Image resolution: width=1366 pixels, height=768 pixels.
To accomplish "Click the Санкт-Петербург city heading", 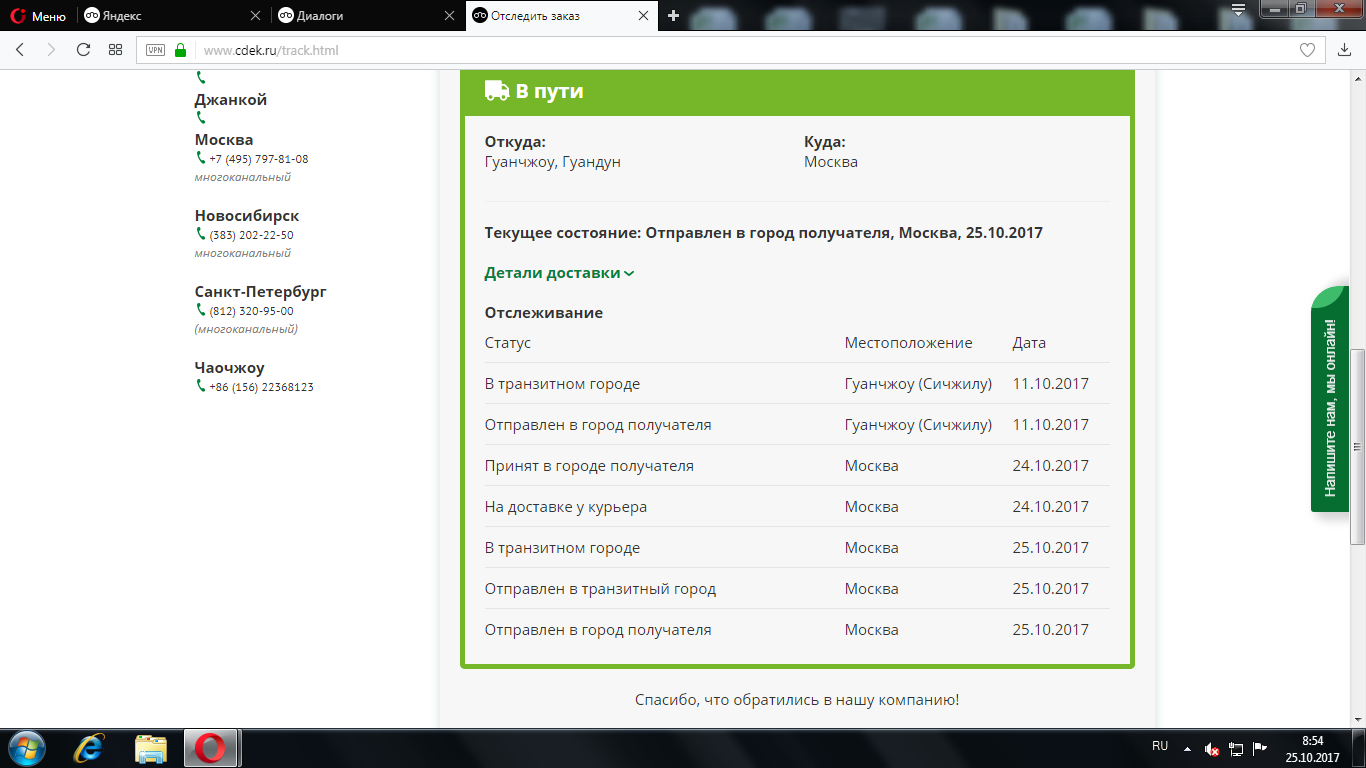I will click(261, 292).
